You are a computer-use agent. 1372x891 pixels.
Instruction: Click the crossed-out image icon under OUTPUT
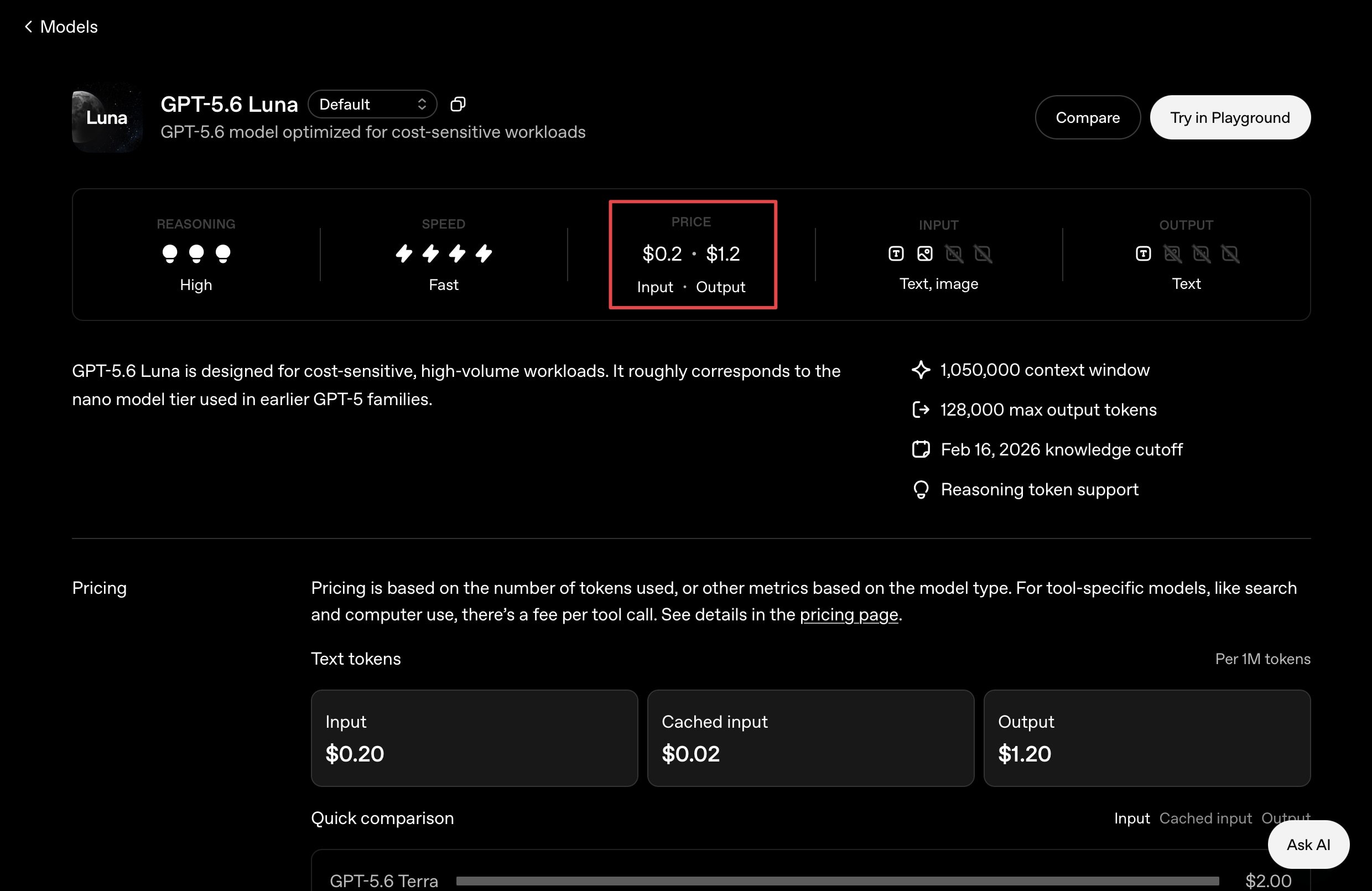tap(1172, 253)
